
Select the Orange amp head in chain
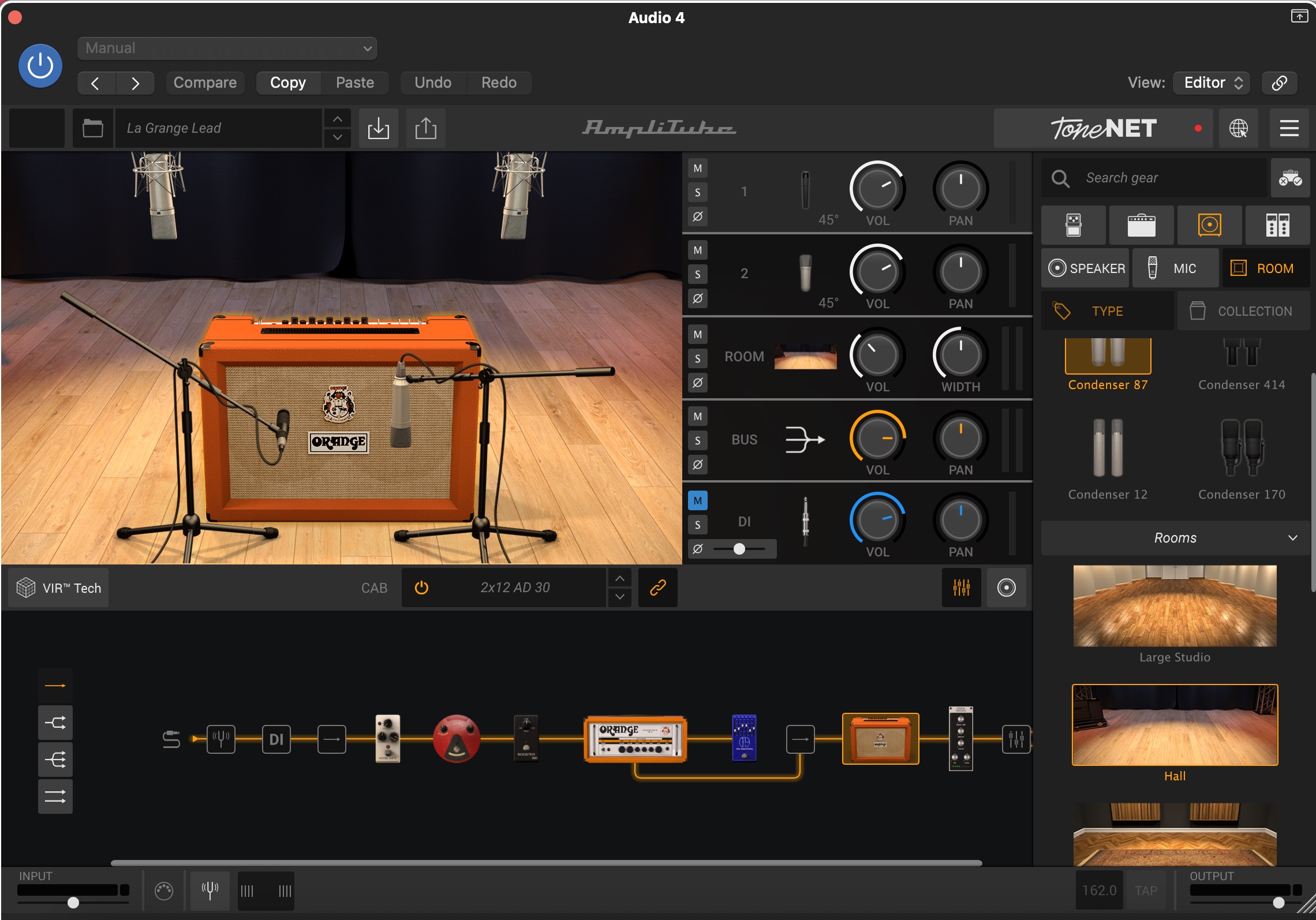[635, 739]
